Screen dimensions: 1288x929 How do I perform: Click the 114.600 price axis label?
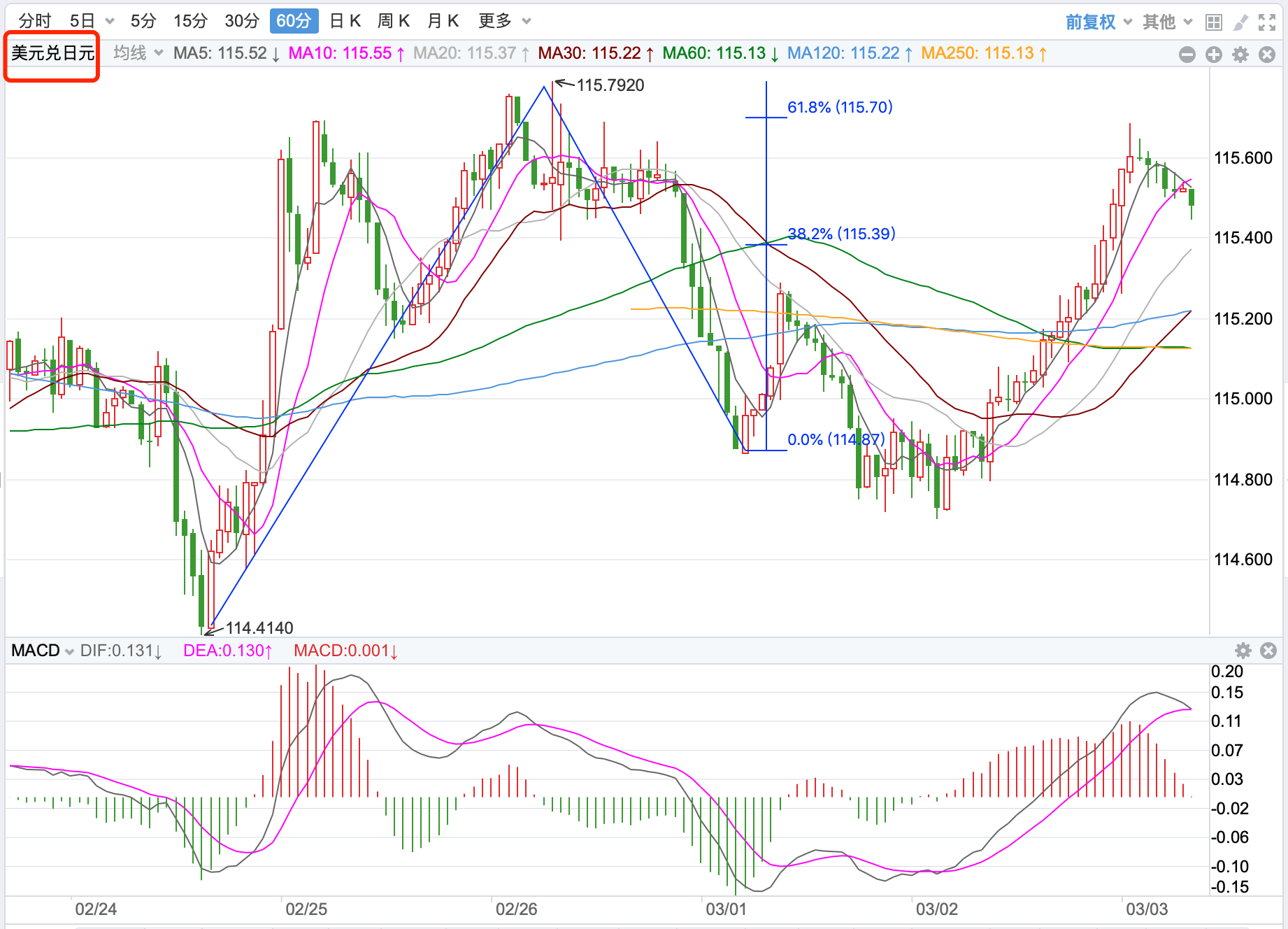[1243, 560]
